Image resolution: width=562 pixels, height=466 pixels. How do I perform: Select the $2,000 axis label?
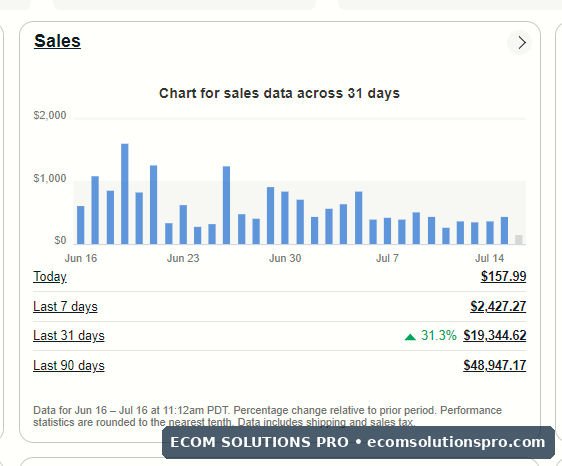coord(50,115)
